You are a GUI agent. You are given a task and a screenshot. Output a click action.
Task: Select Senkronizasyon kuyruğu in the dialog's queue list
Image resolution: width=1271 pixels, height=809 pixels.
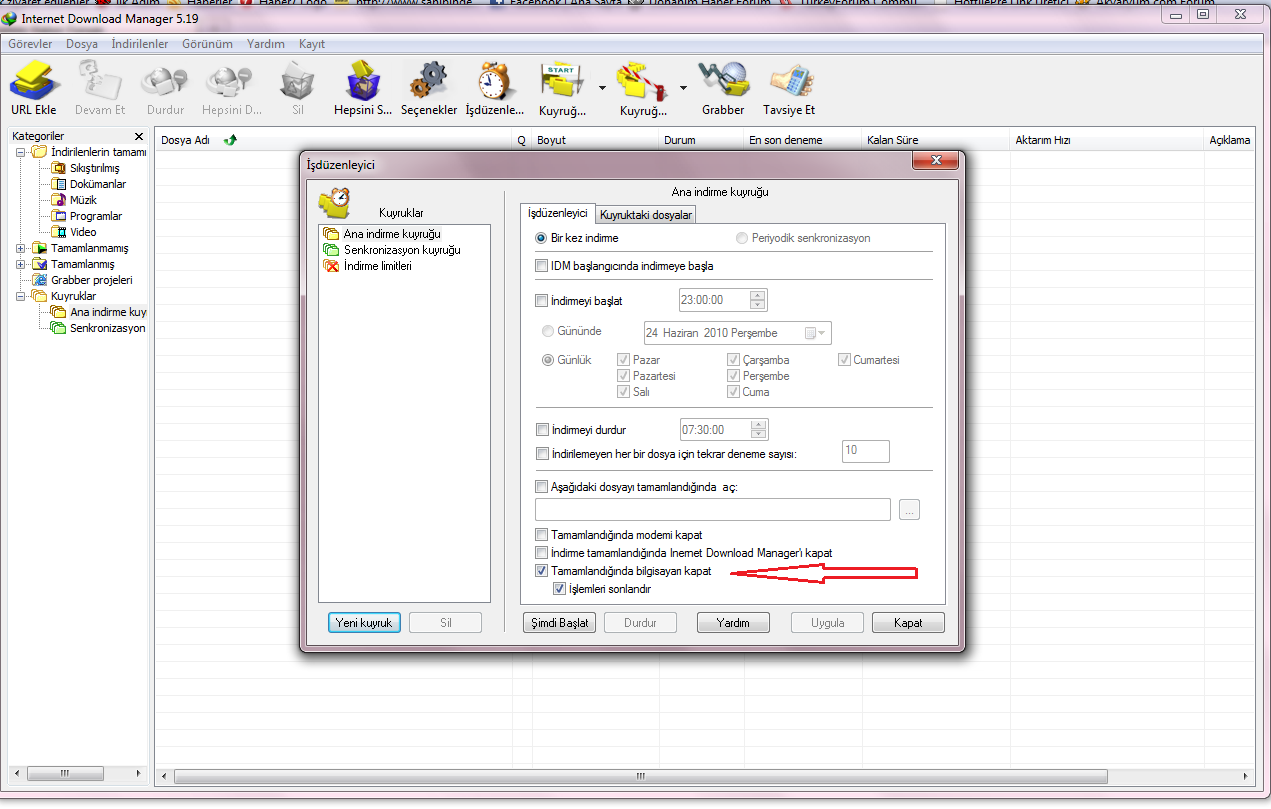click(401, 250)
